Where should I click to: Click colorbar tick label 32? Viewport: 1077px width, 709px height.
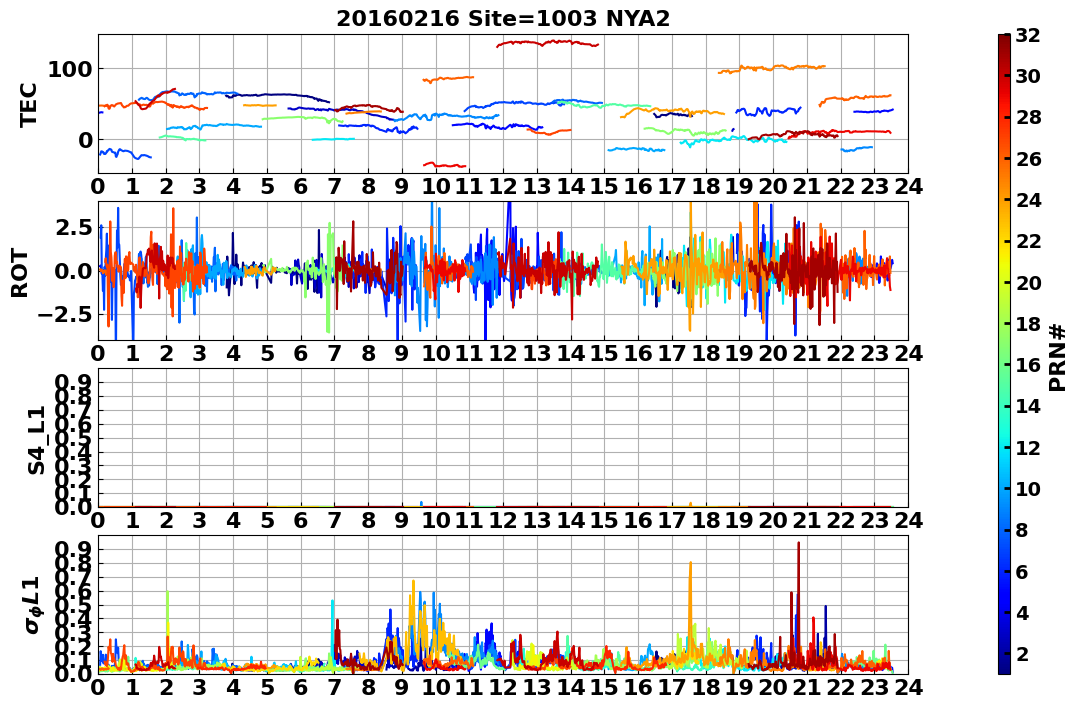[x=1028, y=35]
